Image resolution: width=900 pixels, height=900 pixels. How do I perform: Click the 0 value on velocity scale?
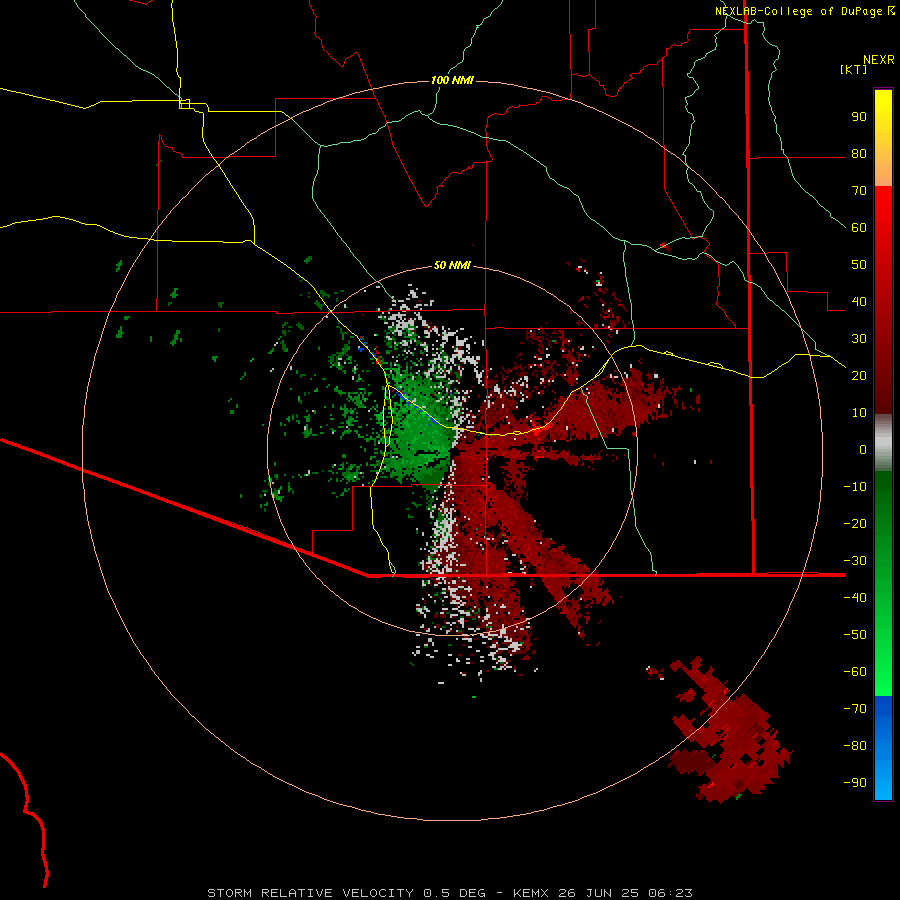tap(863, 449)
